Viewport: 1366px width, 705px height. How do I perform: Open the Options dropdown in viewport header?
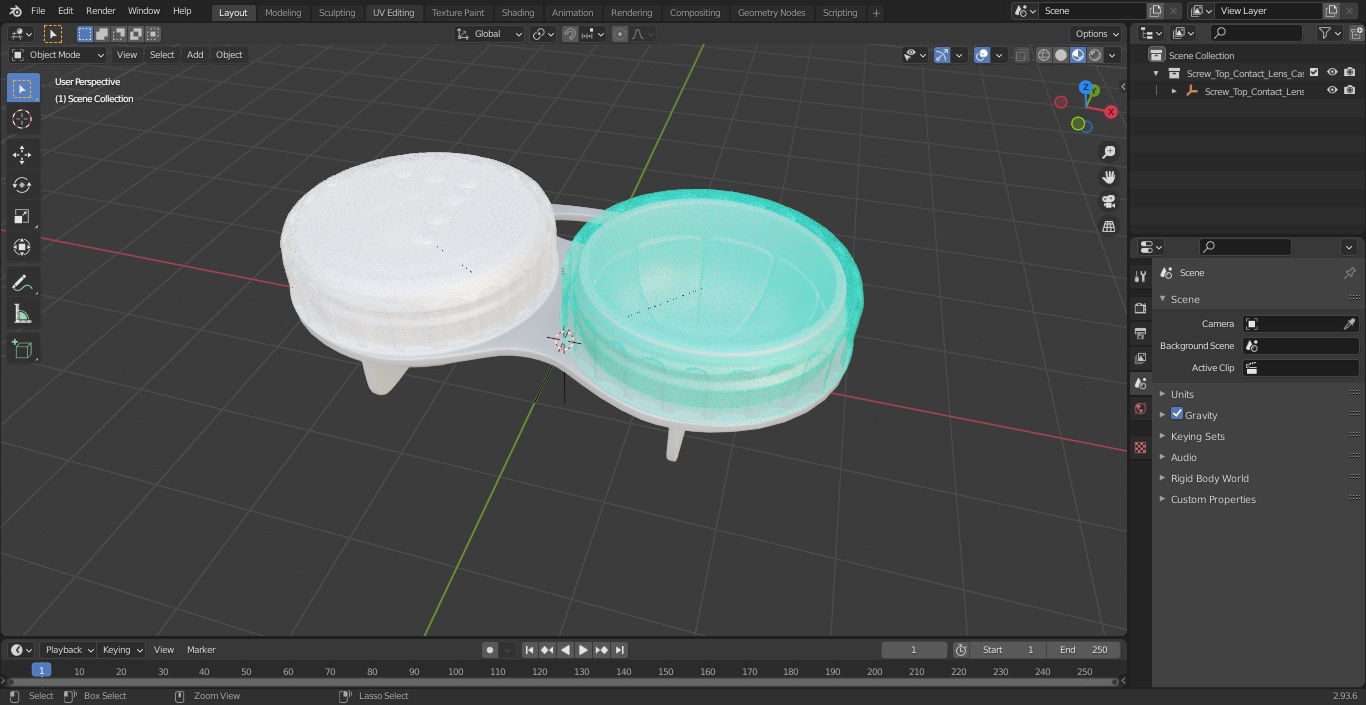tap(1097, 34)
